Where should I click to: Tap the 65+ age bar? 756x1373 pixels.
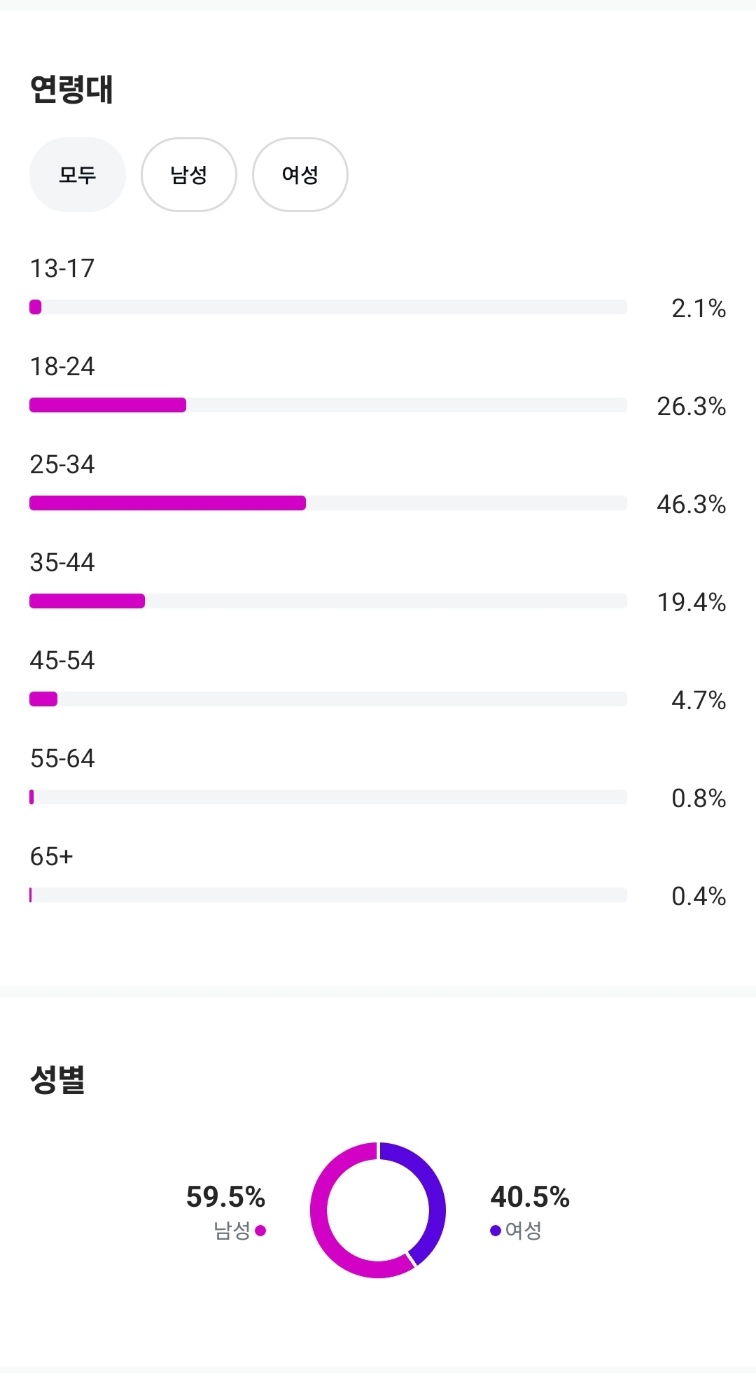pyautogui.click(x=328, y=895)
